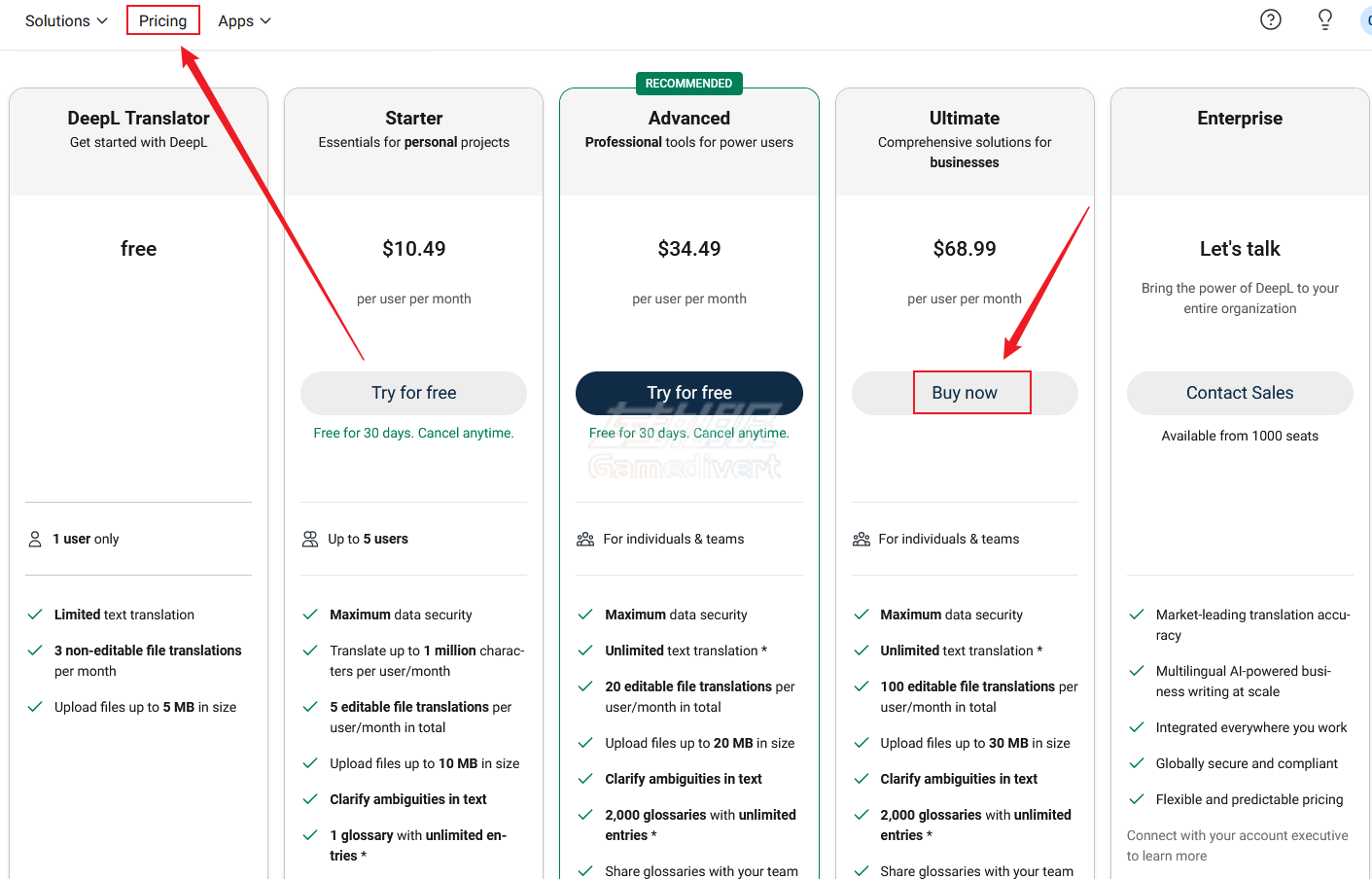1372x879 pixels.
Task: Click checkmark beside Market-leading translation accuracy
Action: coord(1136,615)
